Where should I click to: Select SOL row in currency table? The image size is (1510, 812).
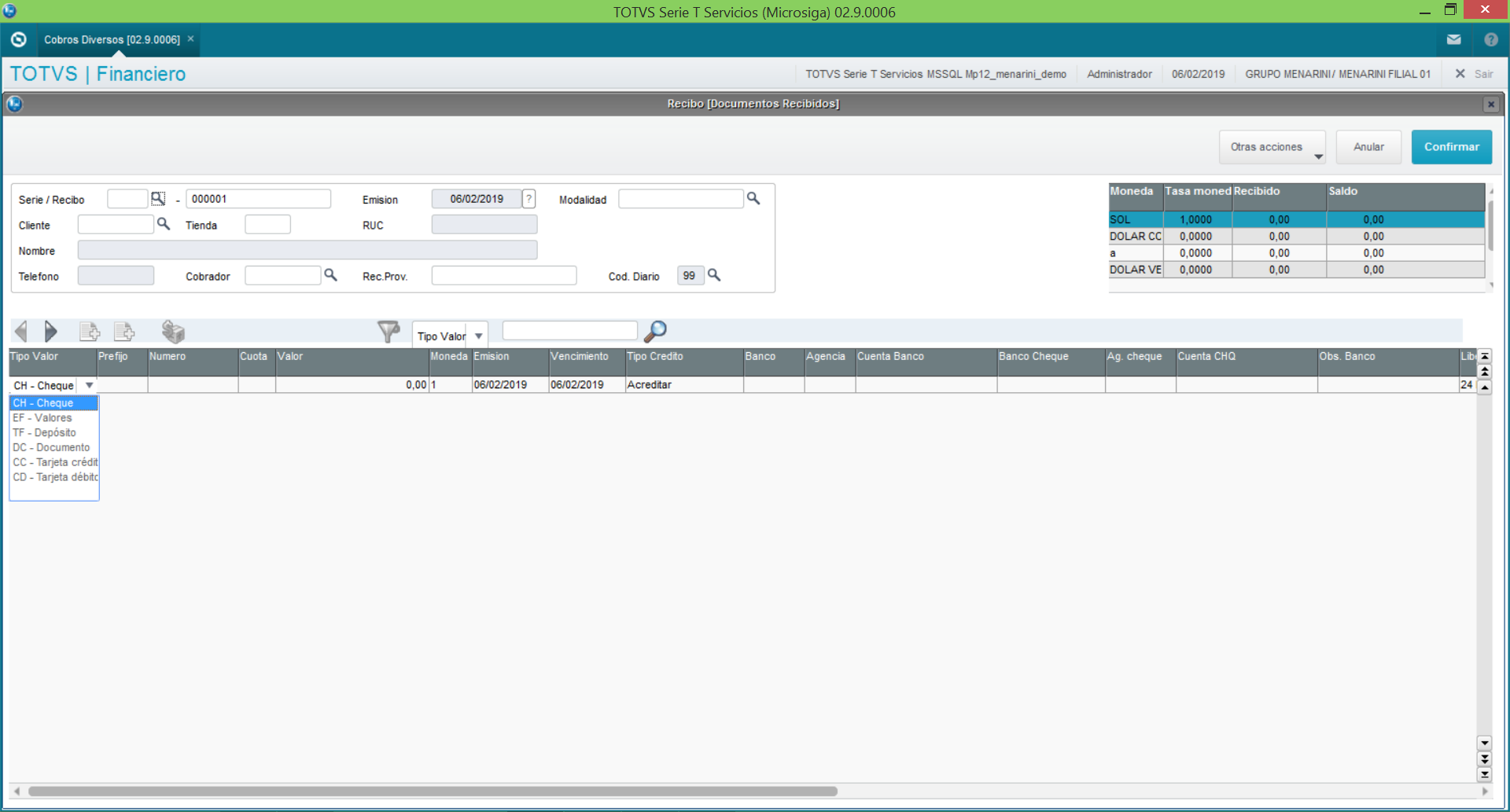(1296, 219)
